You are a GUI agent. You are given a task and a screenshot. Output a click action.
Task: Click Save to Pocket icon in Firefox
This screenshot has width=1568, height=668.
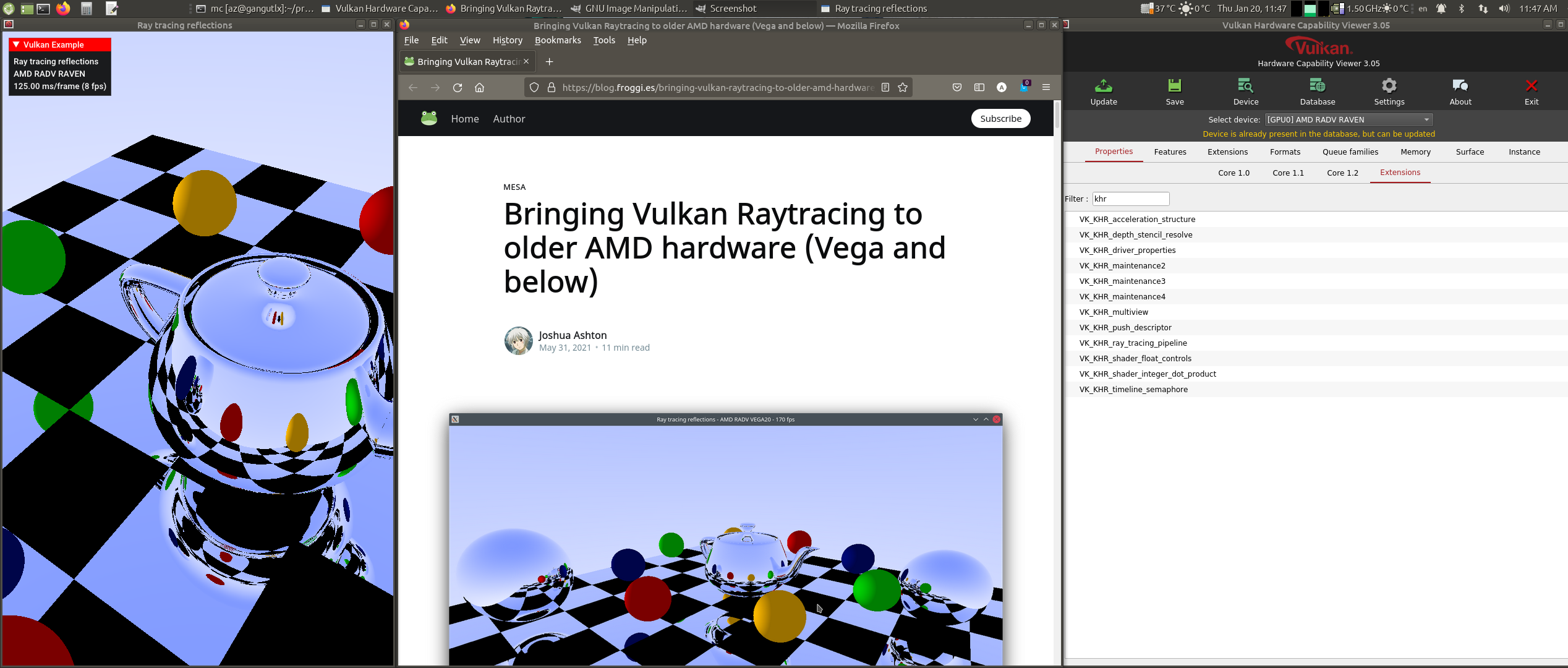[957, 87]
